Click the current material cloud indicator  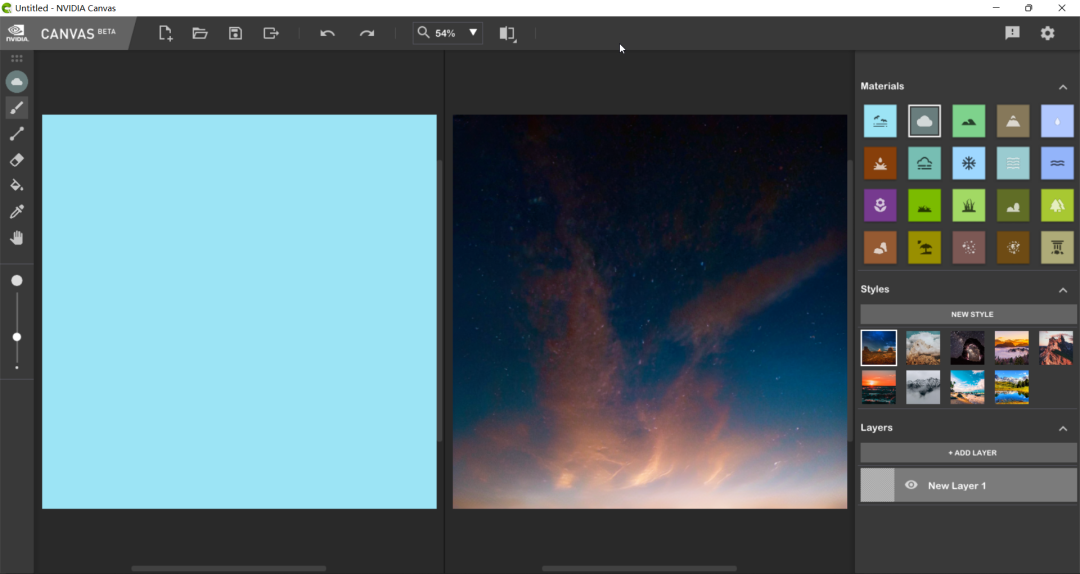pyautogui.click(x=17, y=82)
